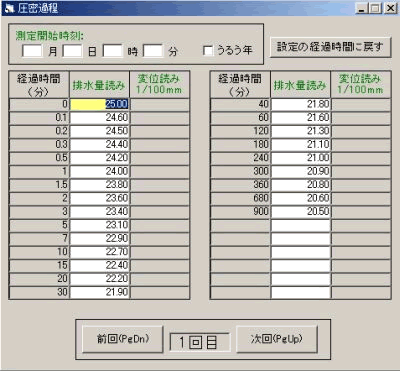Select the 24.60 drainage reading cell
400x371 pixels.
[x=99, y=118]
